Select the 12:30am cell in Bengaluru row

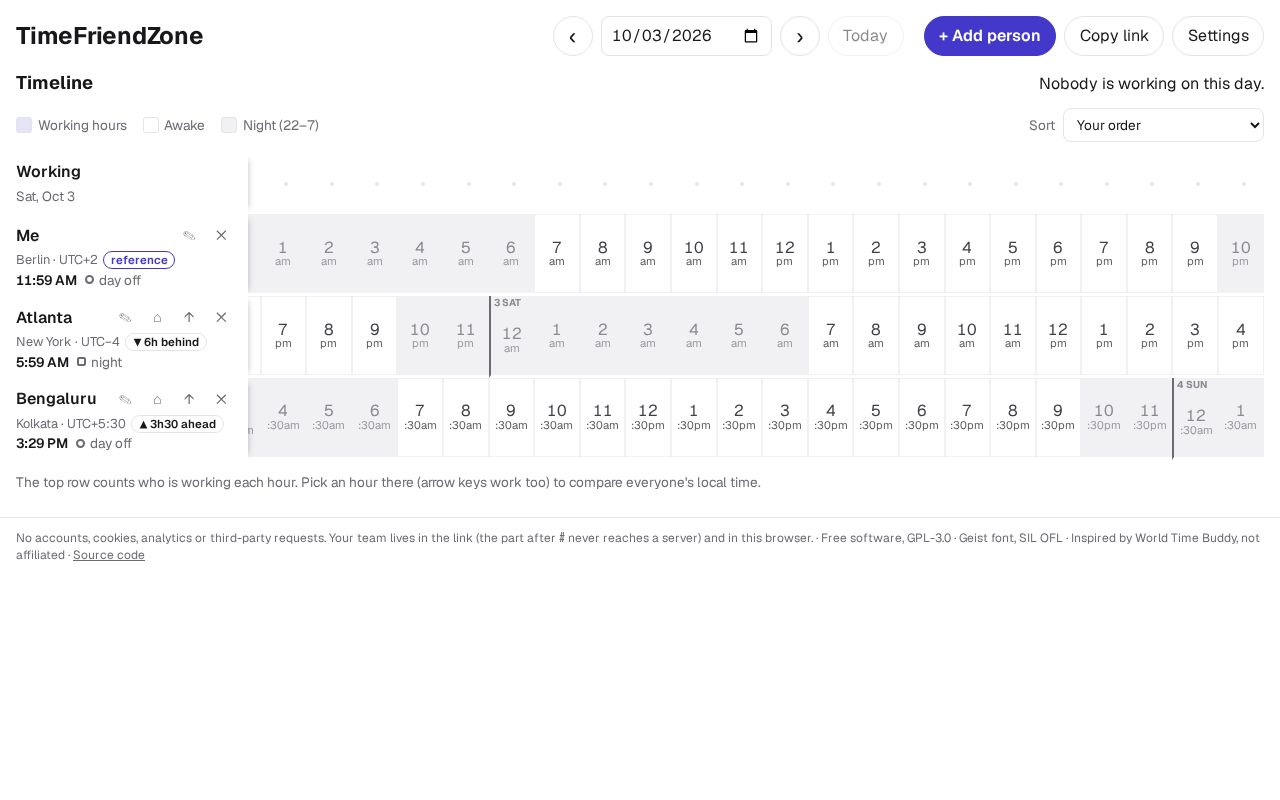(1196, 419)
